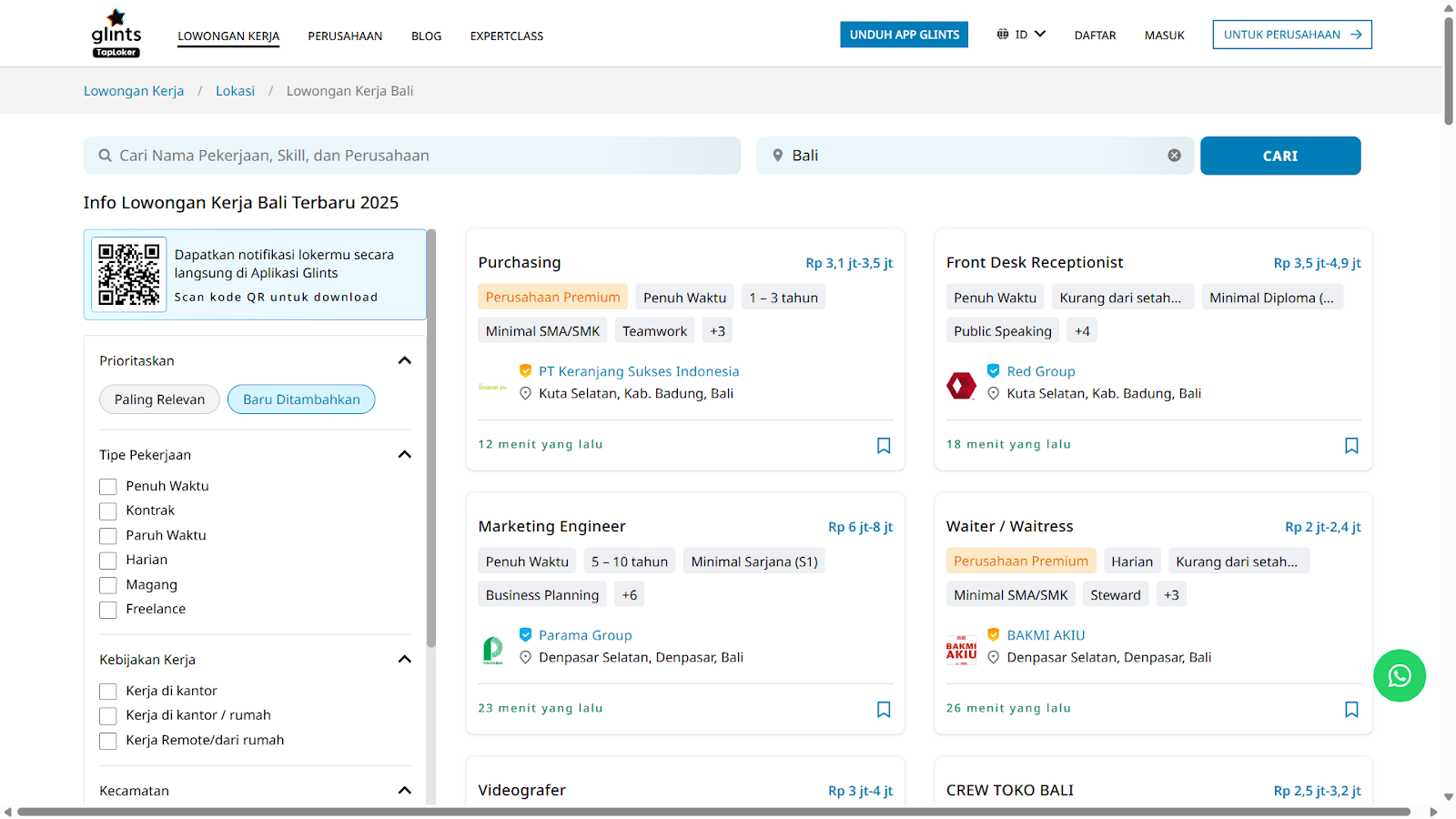Screen dimensions: 1456x819
Task: Enable the Kerja di kantor filter
Action: 108,692
